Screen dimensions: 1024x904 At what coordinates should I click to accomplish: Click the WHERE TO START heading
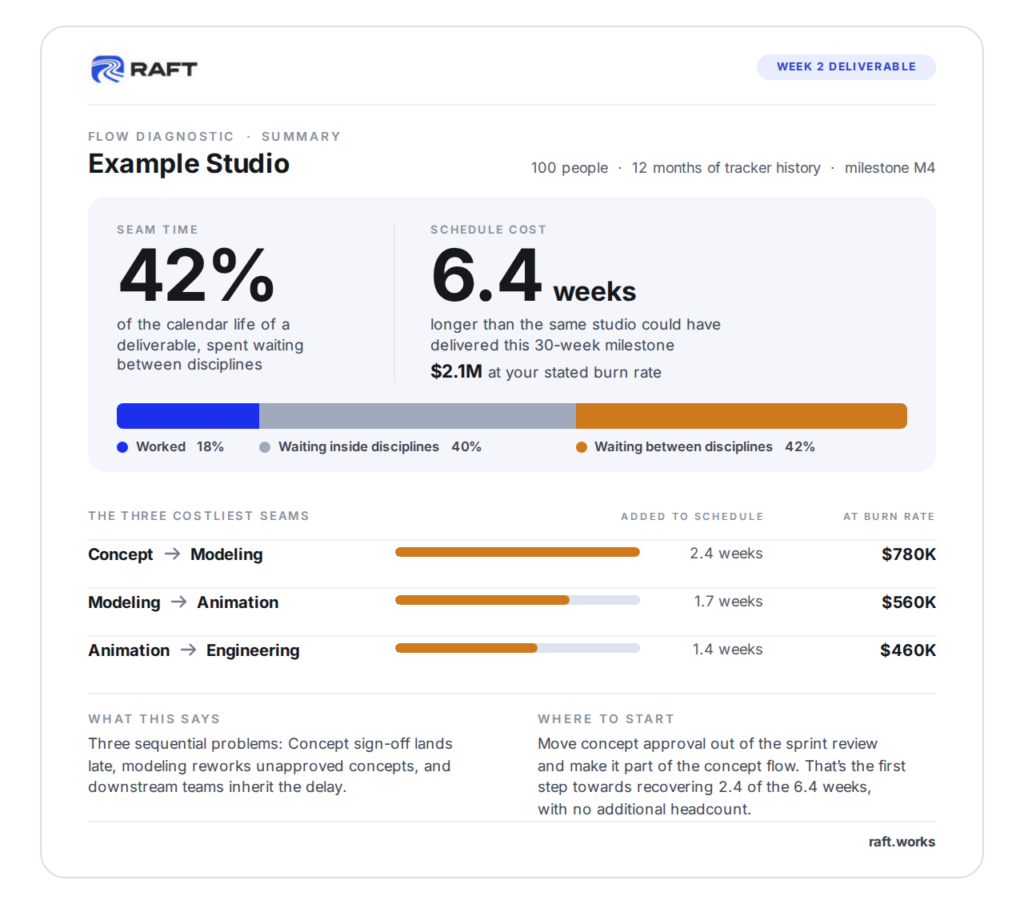point(606,719)
